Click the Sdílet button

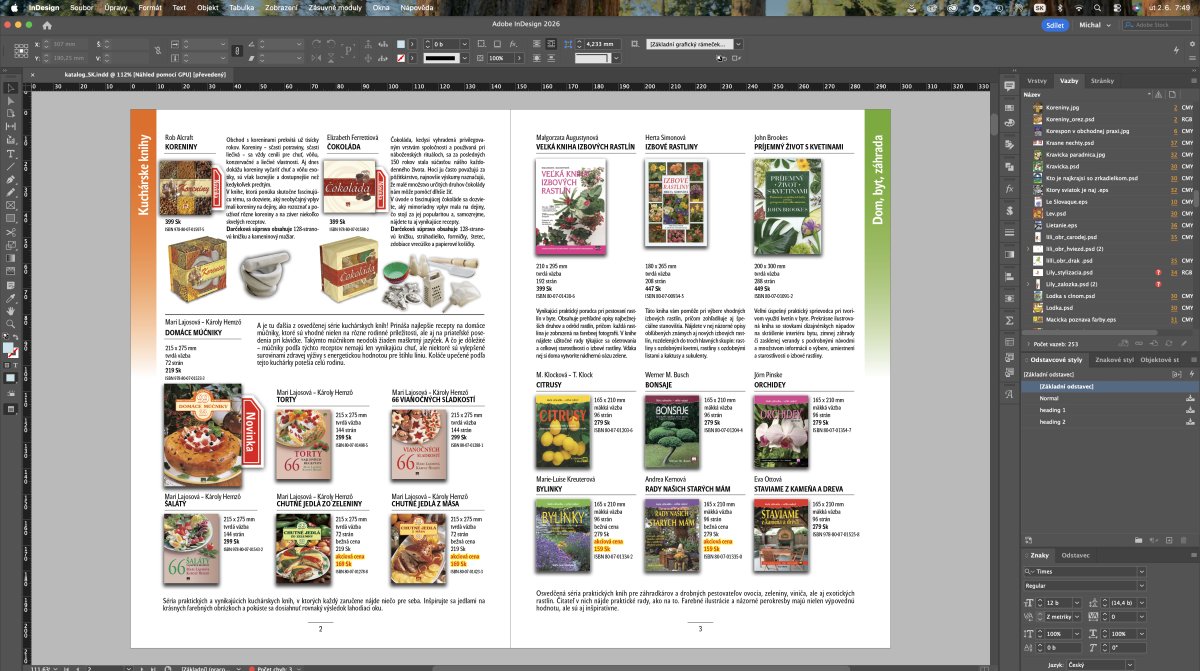[1053, 25]
